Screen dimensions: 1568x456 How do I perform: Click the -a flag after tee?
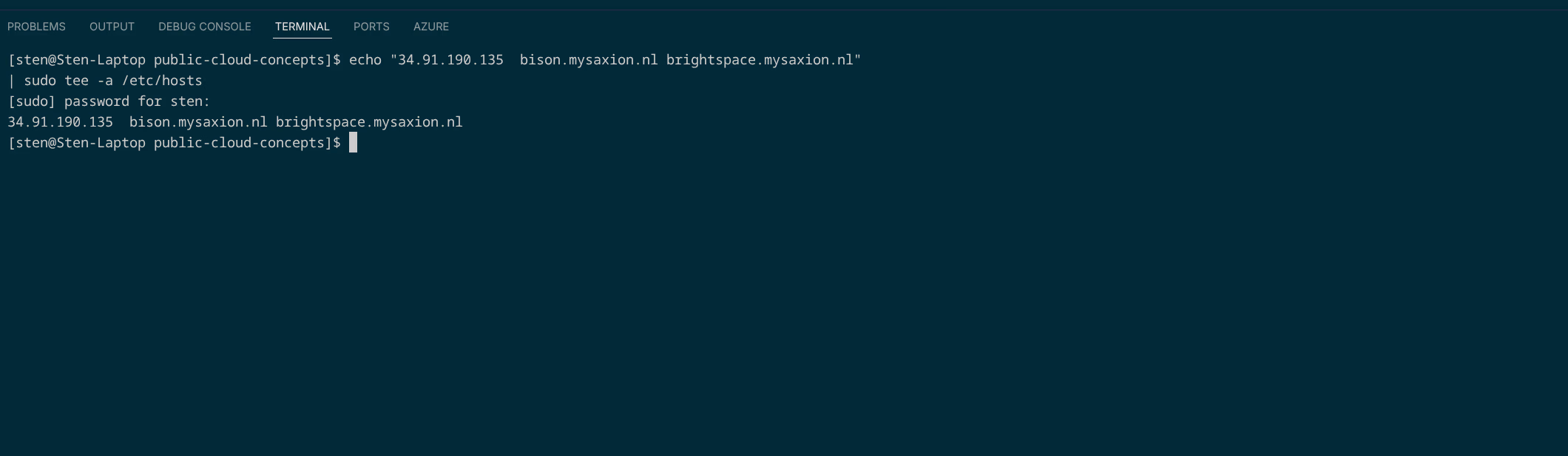click(x=105, y=81)
